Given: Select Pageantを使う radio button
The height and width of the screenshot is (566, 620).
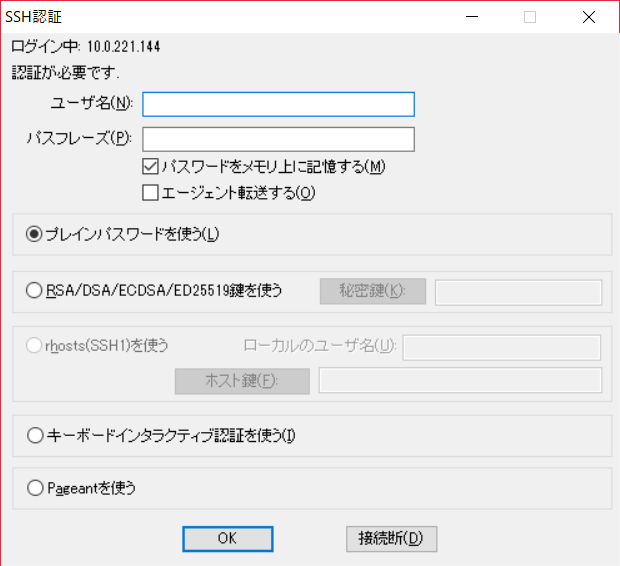Looking at the screenshot, I should pyautogui.click(x=36, y=489).
